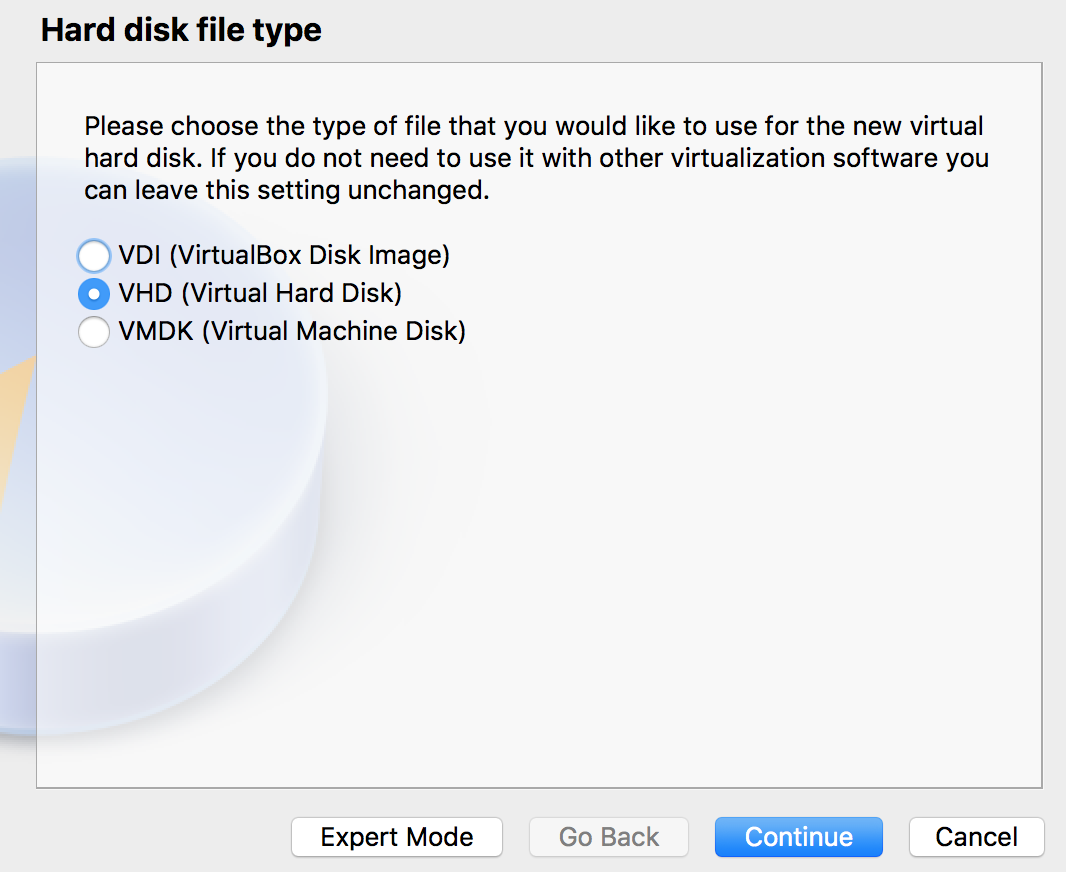Continue to the next wizard step

[x=799, y=837]
